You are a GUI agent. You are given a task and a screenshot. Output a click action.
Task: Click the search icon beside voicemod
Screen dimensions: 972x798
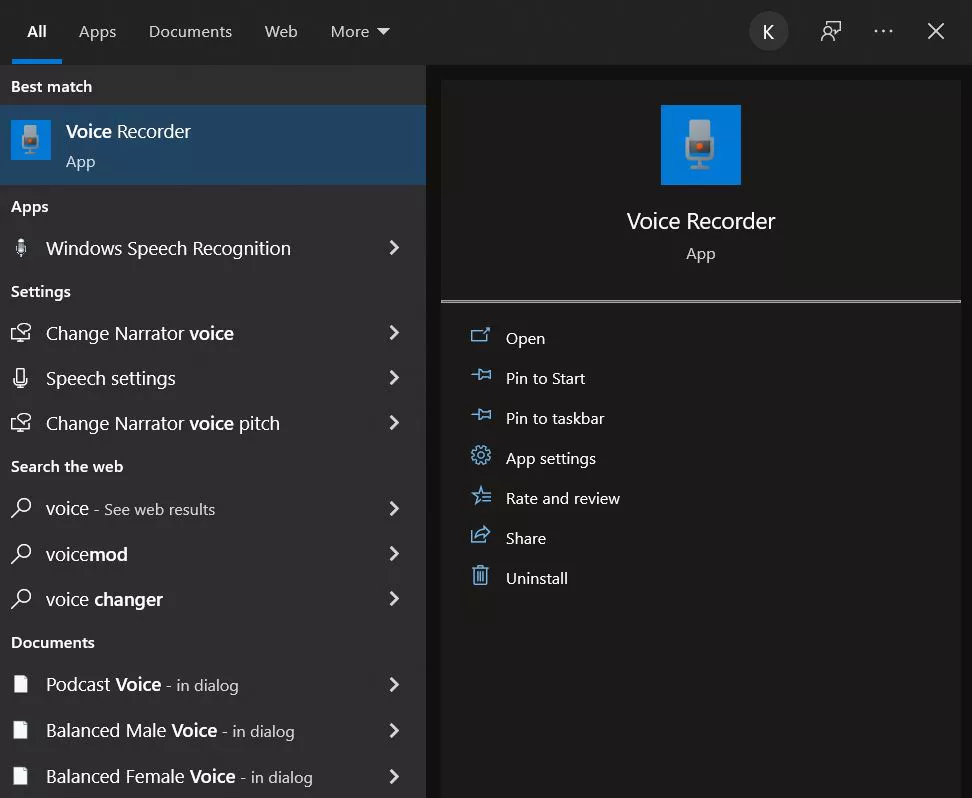(21, 554)
